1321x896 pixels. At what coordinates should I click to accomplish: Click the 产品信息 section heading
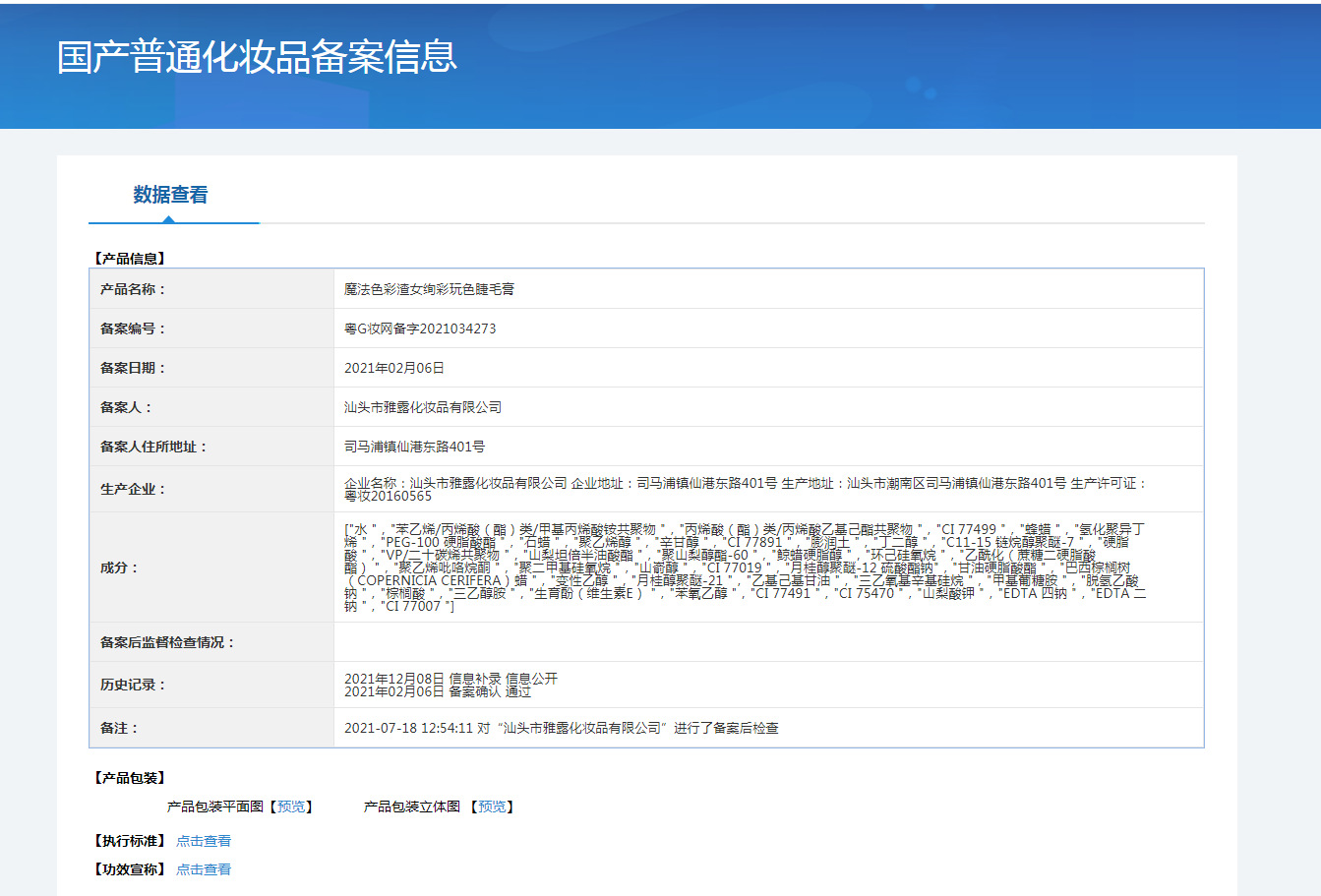click(x=130, y=259)
